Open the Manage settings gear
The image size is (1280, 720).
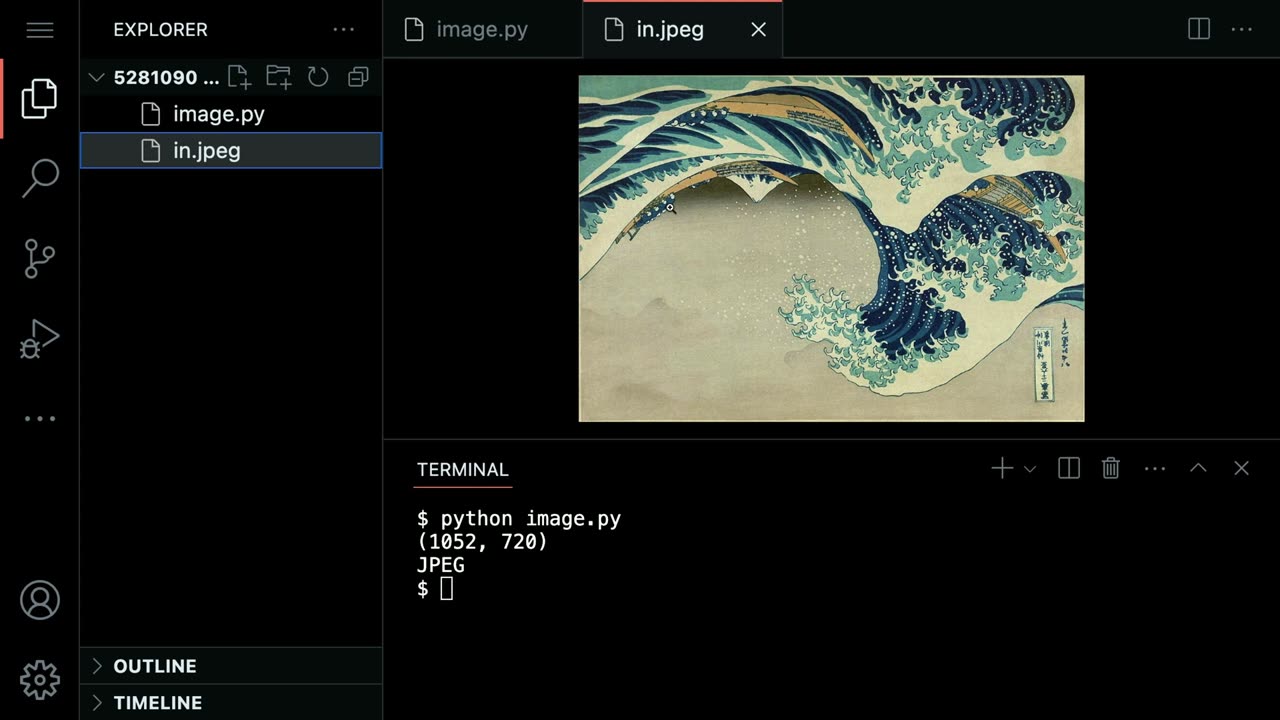point(40,680)
